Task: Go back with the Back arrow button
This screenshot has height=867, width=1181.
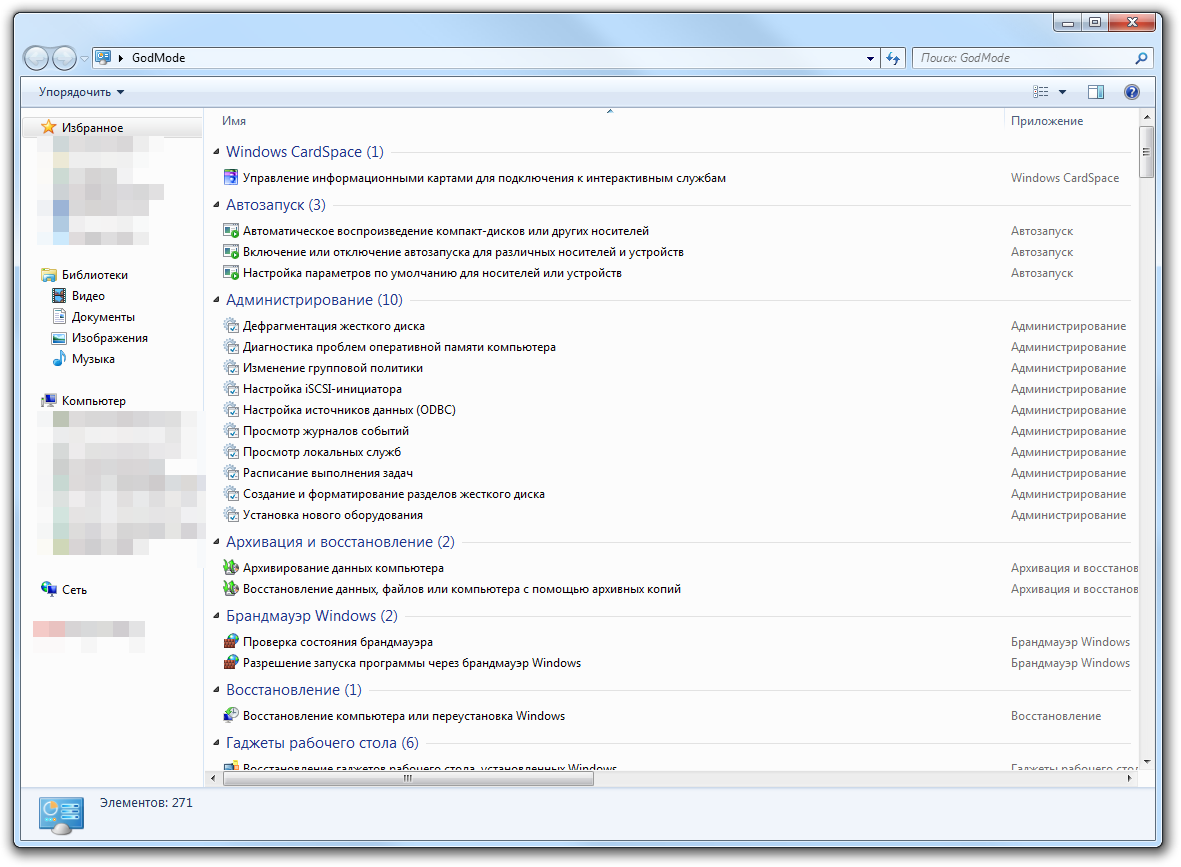Action: [36, 58]
